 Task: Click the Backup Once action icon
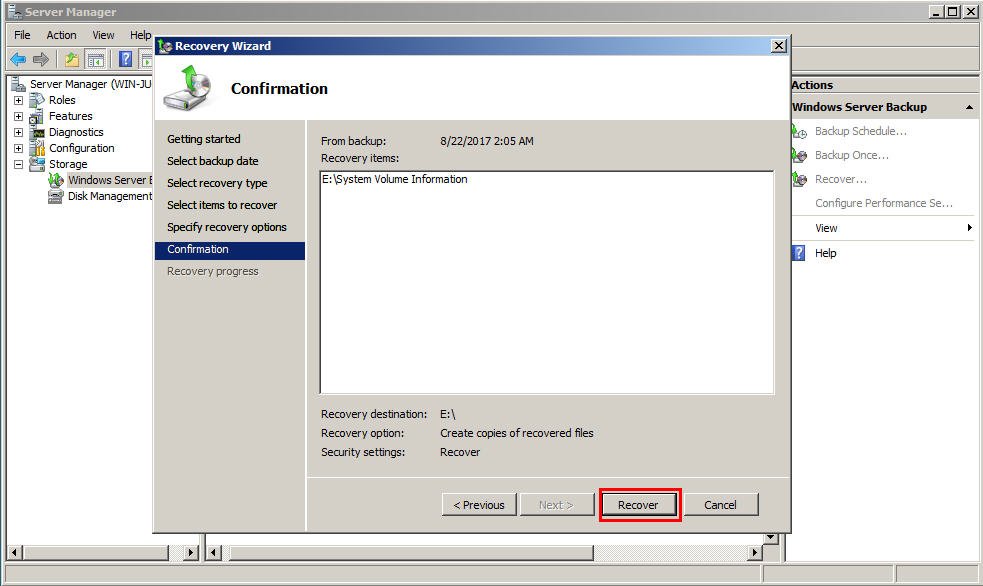click(799, 155)
